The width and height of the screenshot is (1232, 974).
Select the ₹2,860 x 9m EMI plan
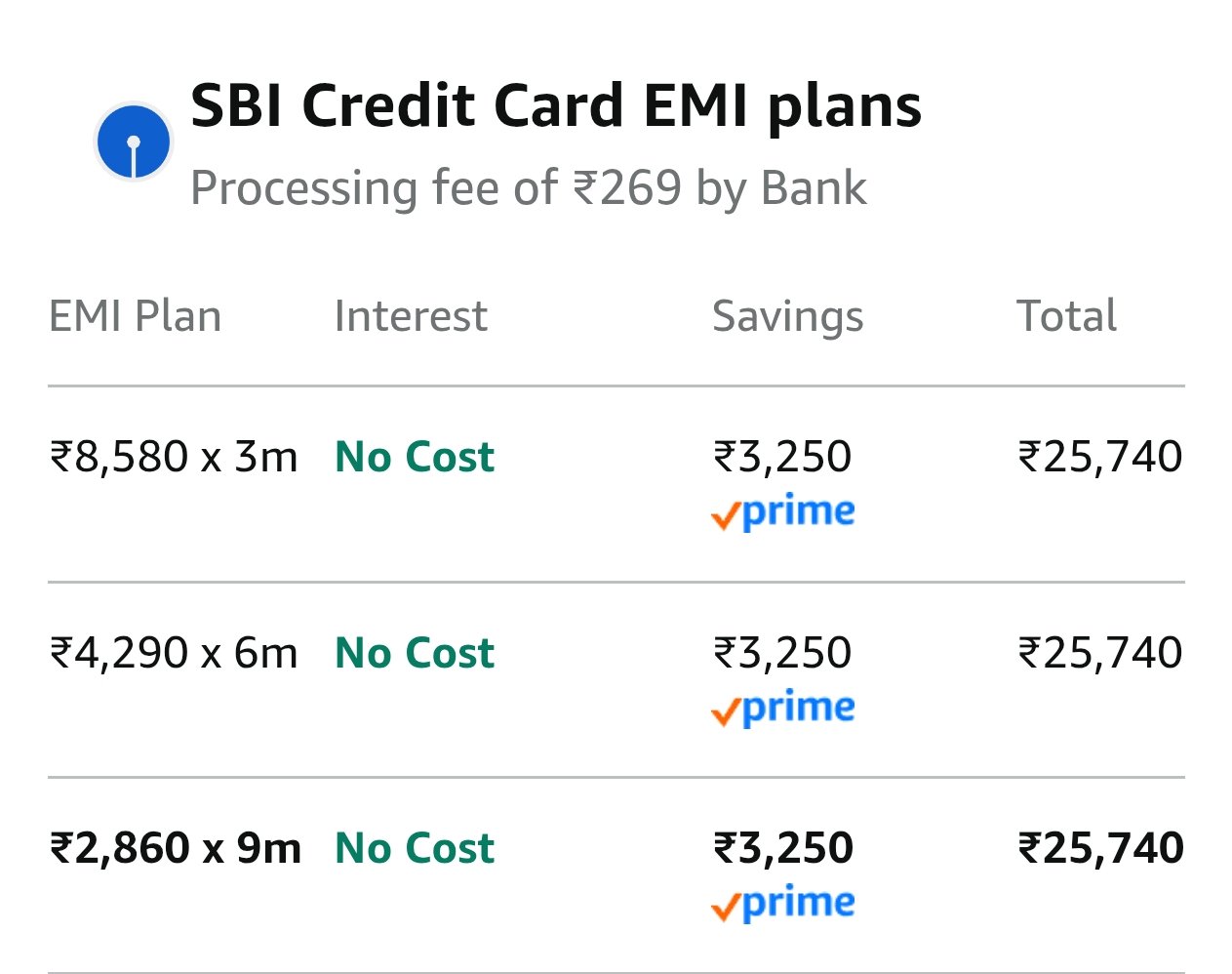click(176, 848)
